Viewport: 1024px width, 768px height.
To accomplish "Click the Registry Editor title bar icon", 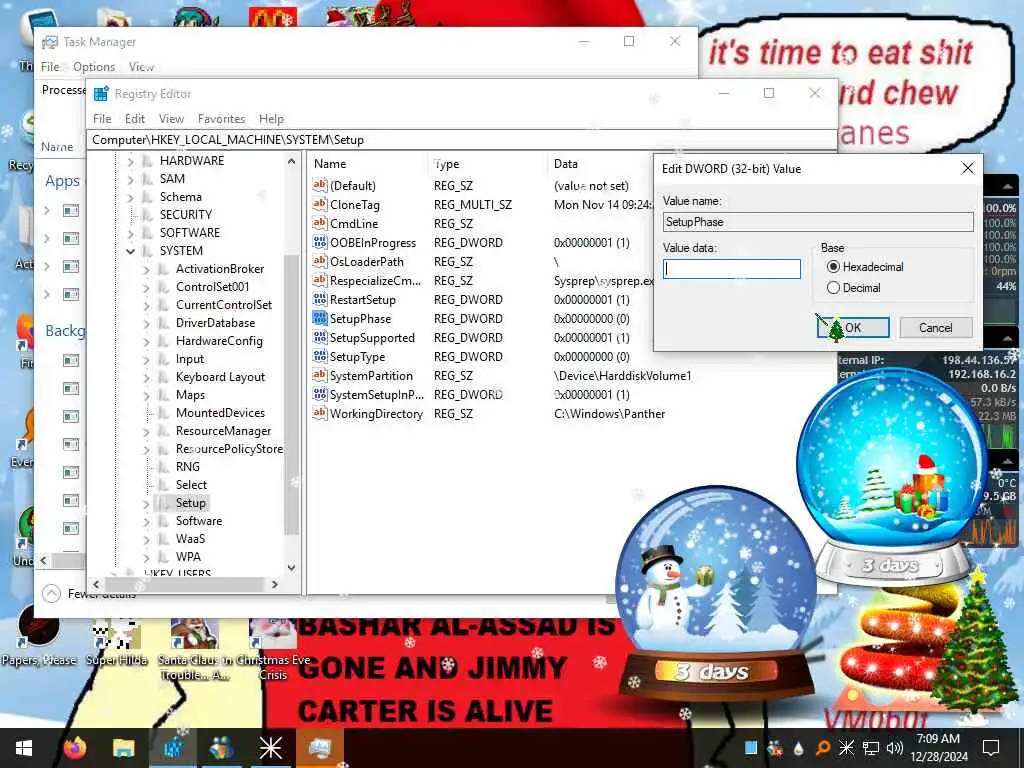I will pos(101,93).
